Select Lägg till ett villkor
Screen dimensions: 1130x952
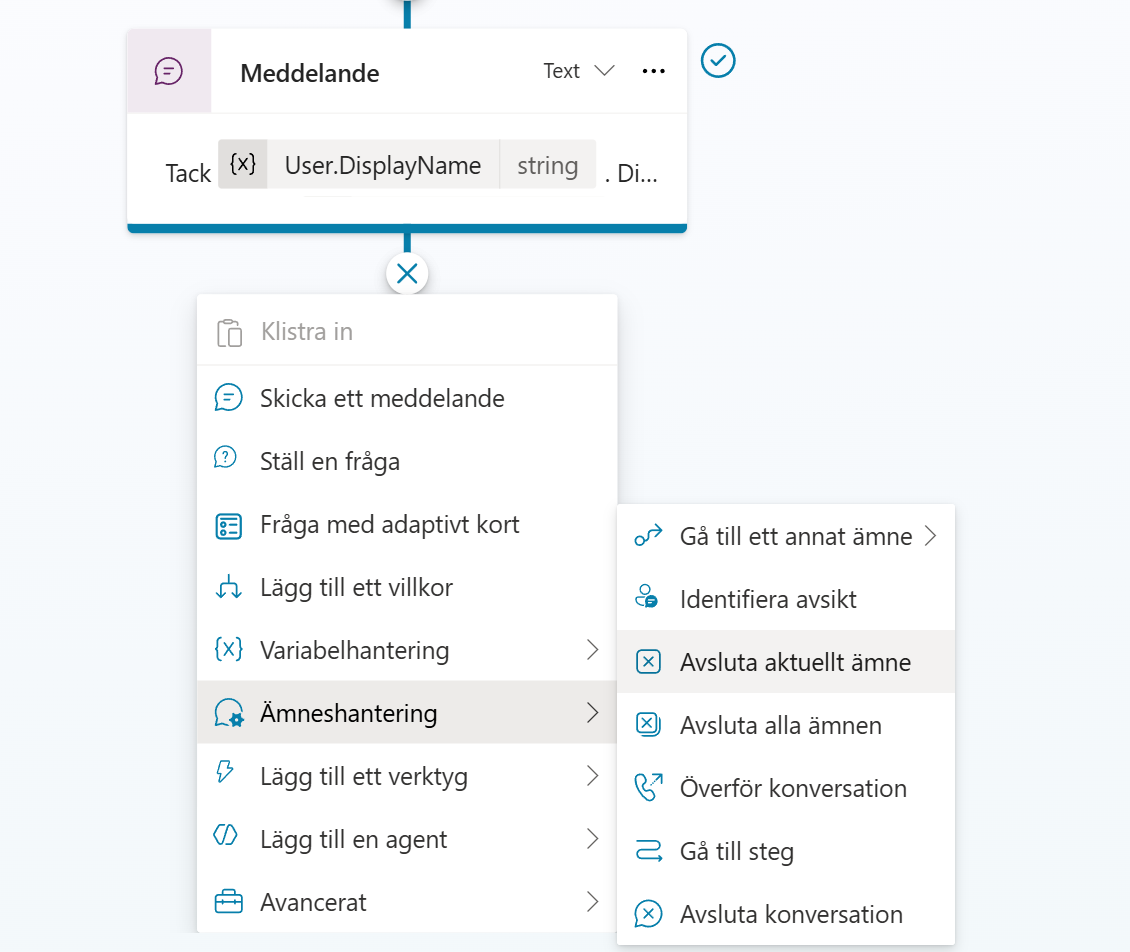pyautogui.click(x=407, y=587)
